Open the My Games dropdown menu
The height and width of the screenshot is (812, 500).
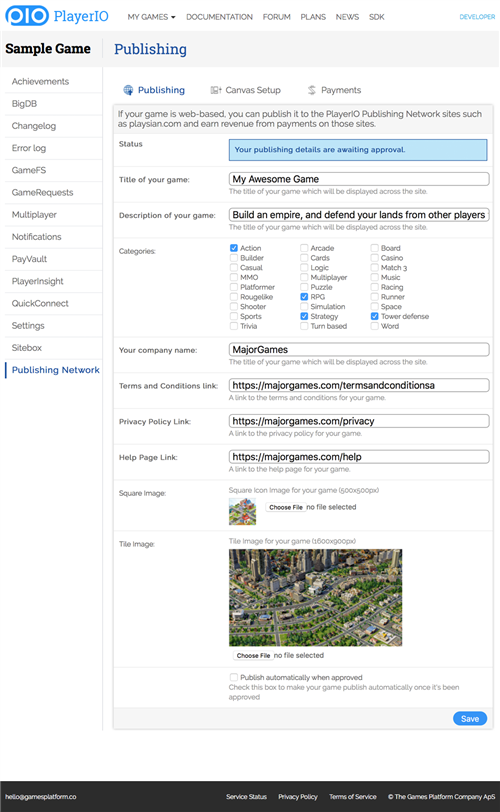point(151,17)
